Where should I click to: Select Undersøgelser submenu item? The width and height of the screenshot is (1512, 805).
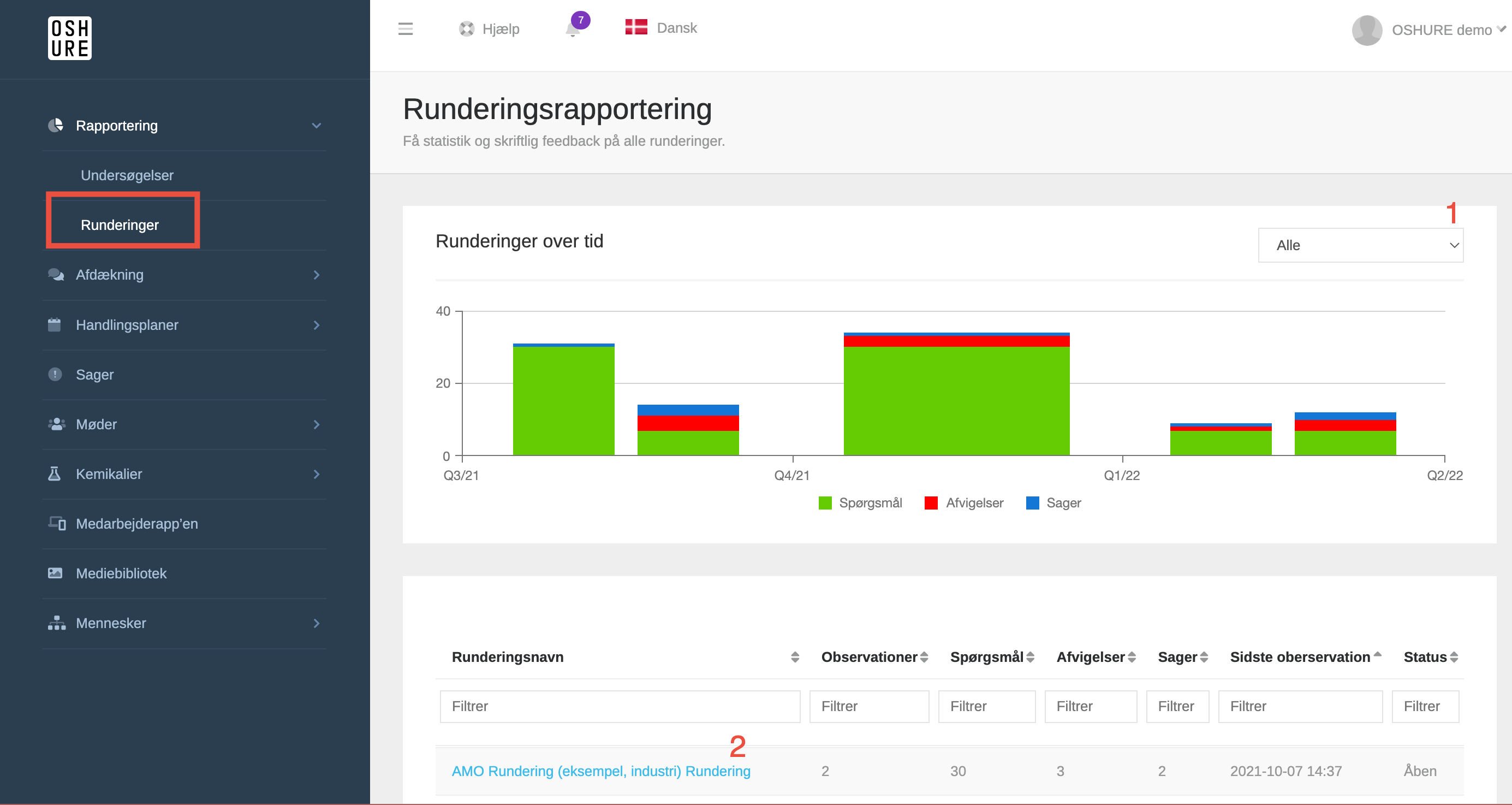[127, 175]
